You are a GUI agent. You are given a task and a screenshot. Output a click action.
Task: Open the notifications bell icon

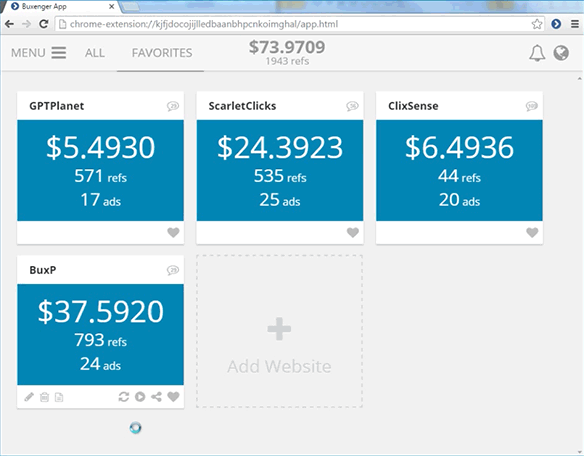pyautogui.click(x=537, y=53)
